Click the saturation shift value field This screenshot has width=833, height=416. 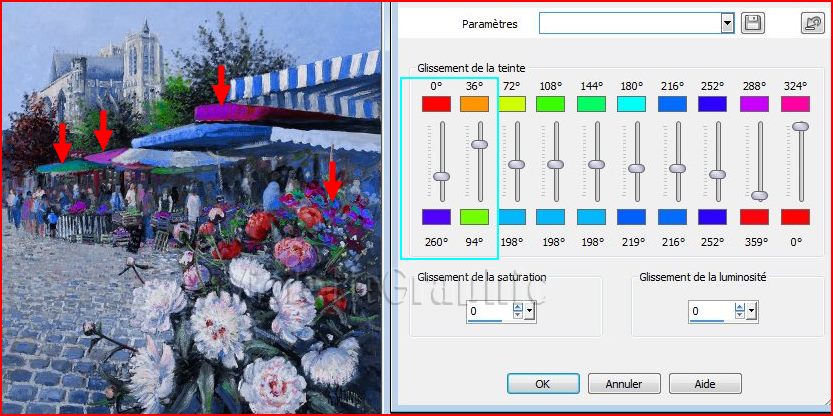coord(488,312)
